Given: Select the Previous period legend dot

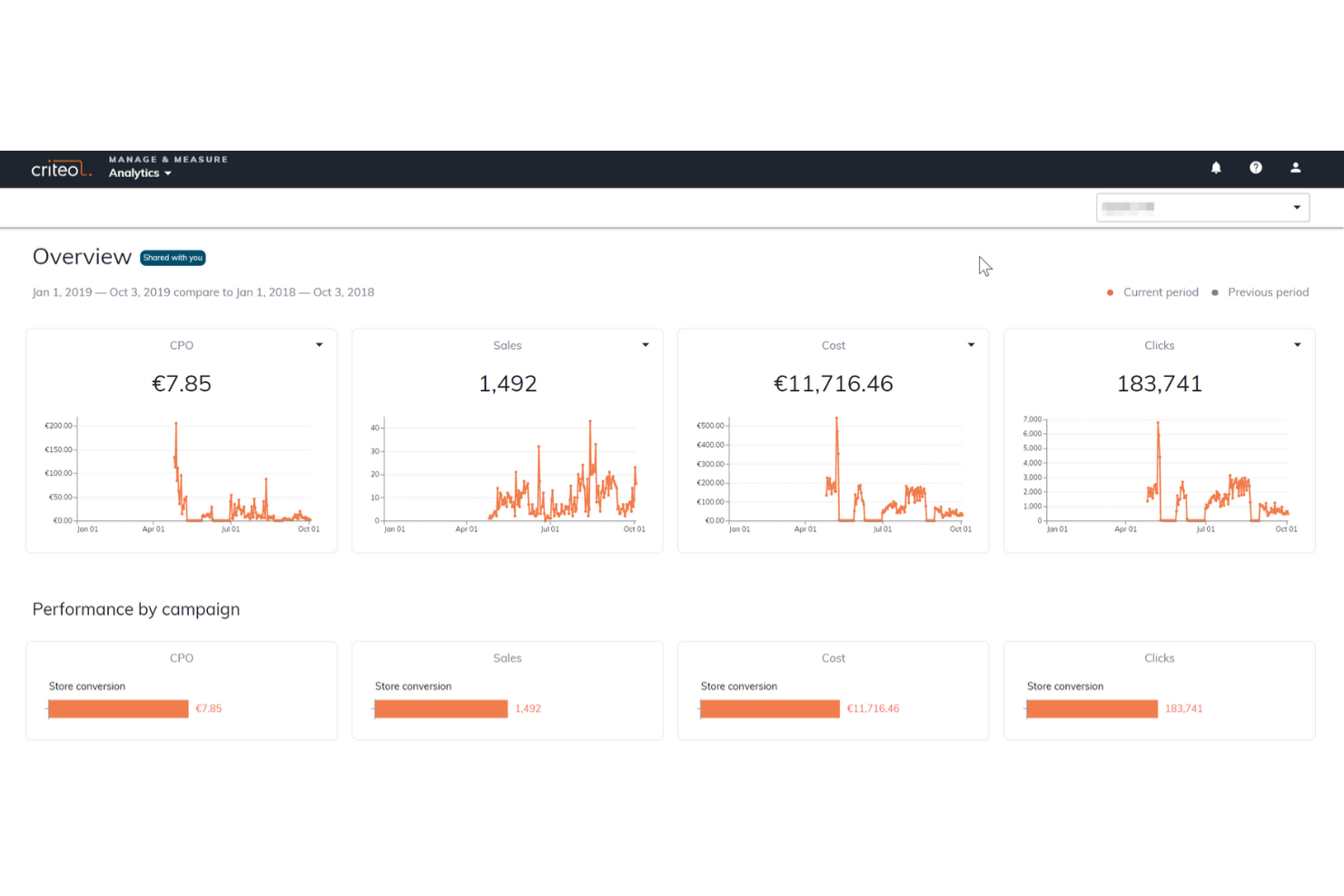Looking at the screenshot, I should [x=1214, y=292].
